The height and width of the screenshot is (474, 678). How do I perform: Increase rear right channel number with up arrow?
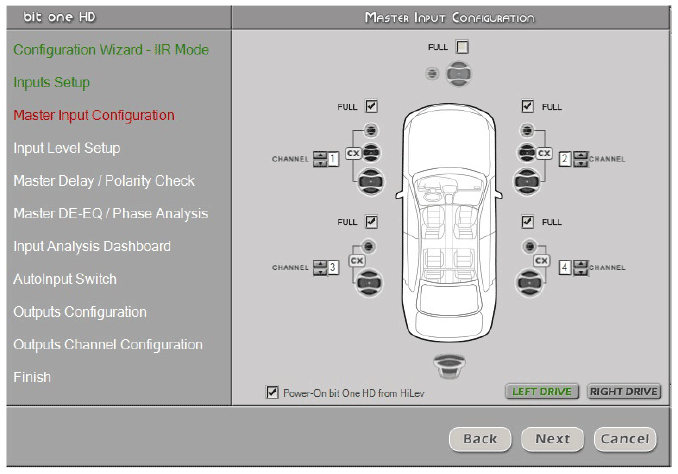581,264
